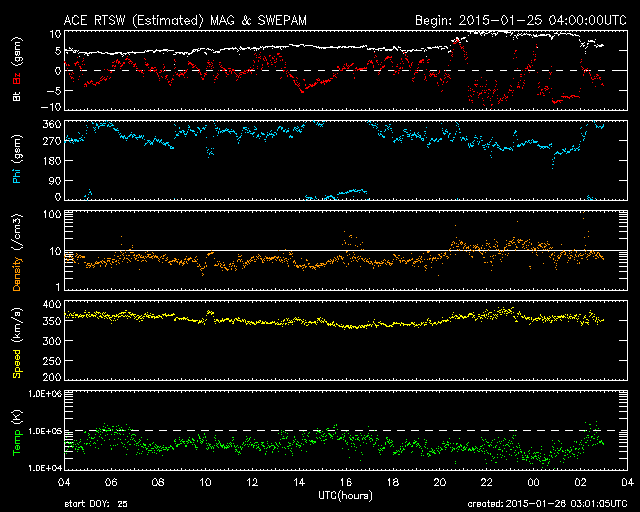This screenshot has height=512, width=640.
Task: Click the ACE RTSW MAG & SWEPAM title
Action: (185, 20)
